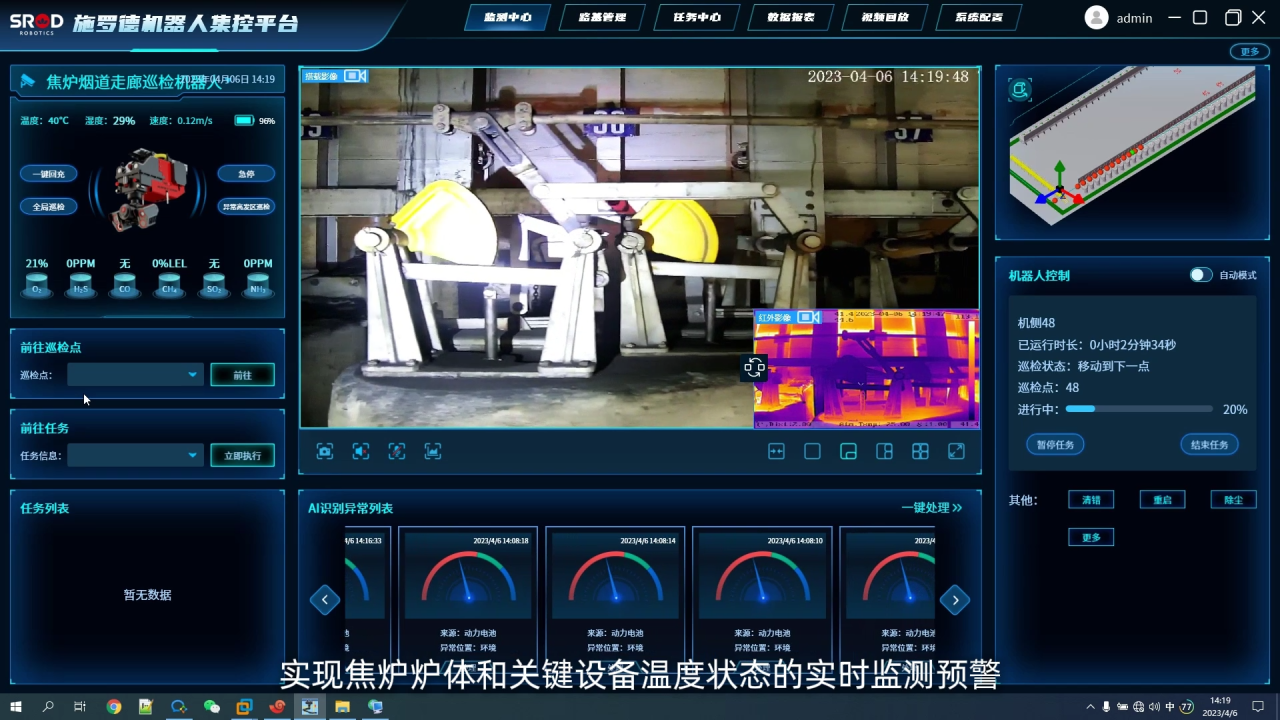This screenshot has width=1280, height=720.
Task: Select the picture-in-picture layout icon
Action: (848, 452)
